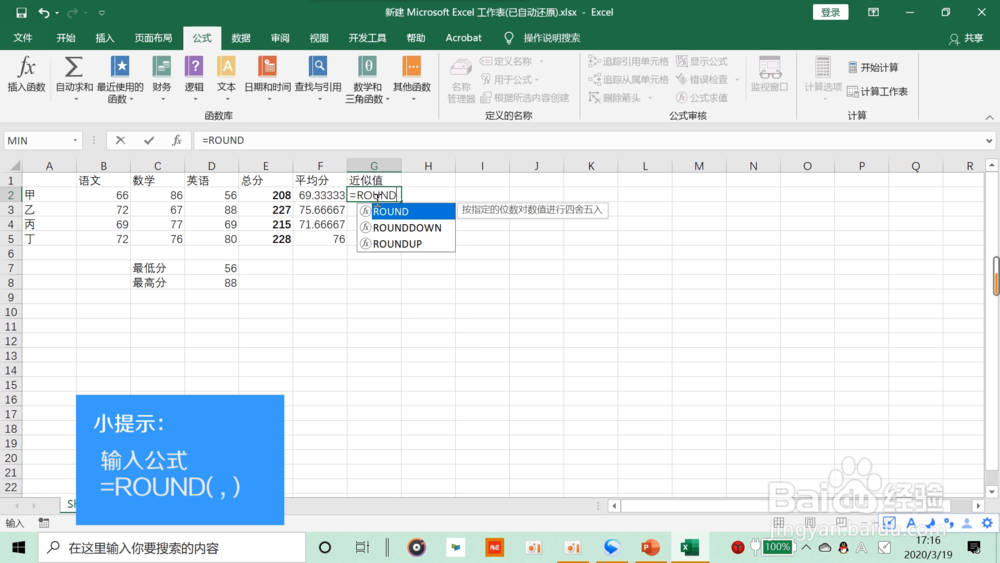
Task: Click the Tell Me search box
Action: (543, 38)
